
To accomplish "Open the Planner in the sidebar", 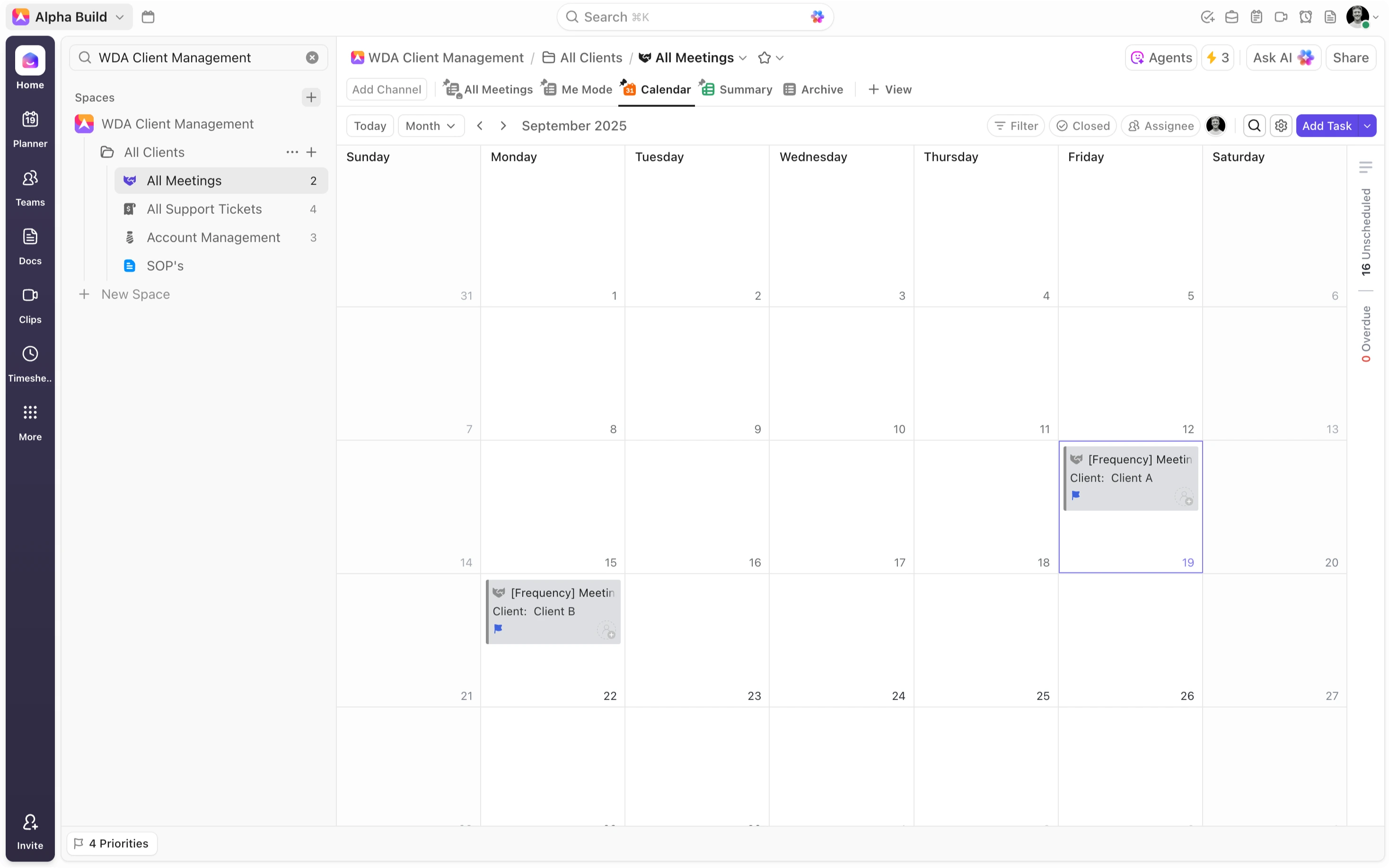I will (x=30, y=128).
